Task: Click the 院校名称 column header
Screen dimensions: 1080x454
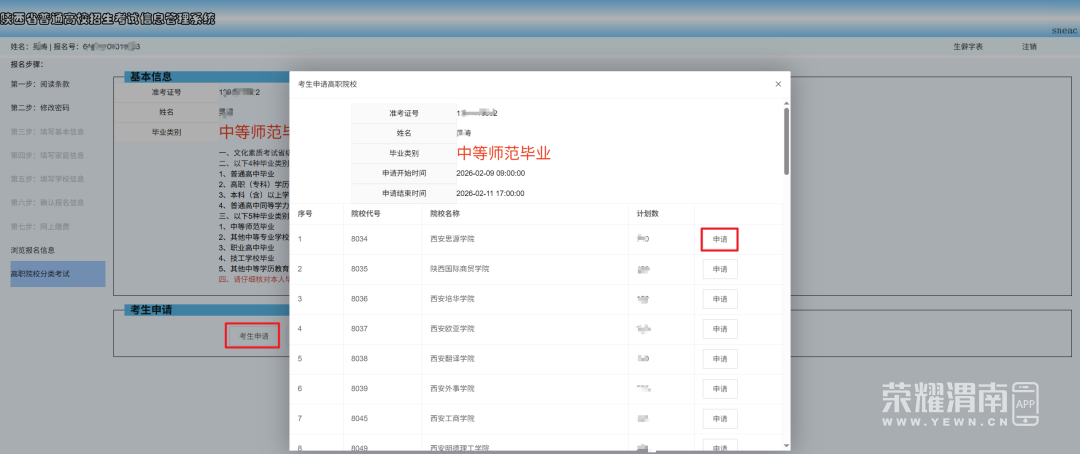Action: point(445,213)
